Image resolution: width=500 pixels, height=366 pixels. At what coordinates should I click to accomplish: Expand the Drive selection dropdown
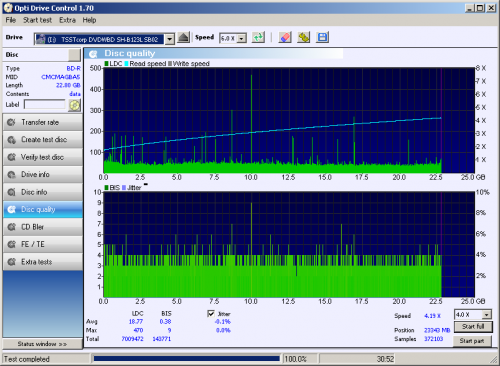click(x=170, y=39)
